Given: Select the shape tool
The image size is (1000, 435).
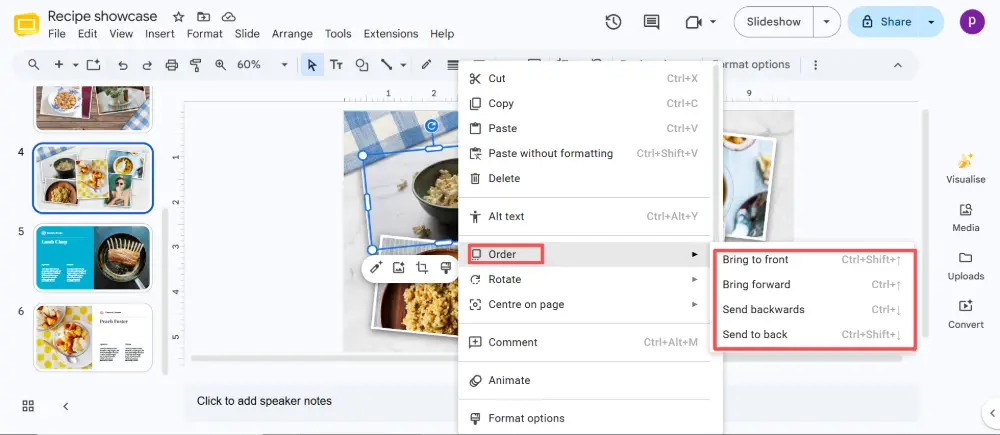Looking at the screenshot, I should pos(362,64).
